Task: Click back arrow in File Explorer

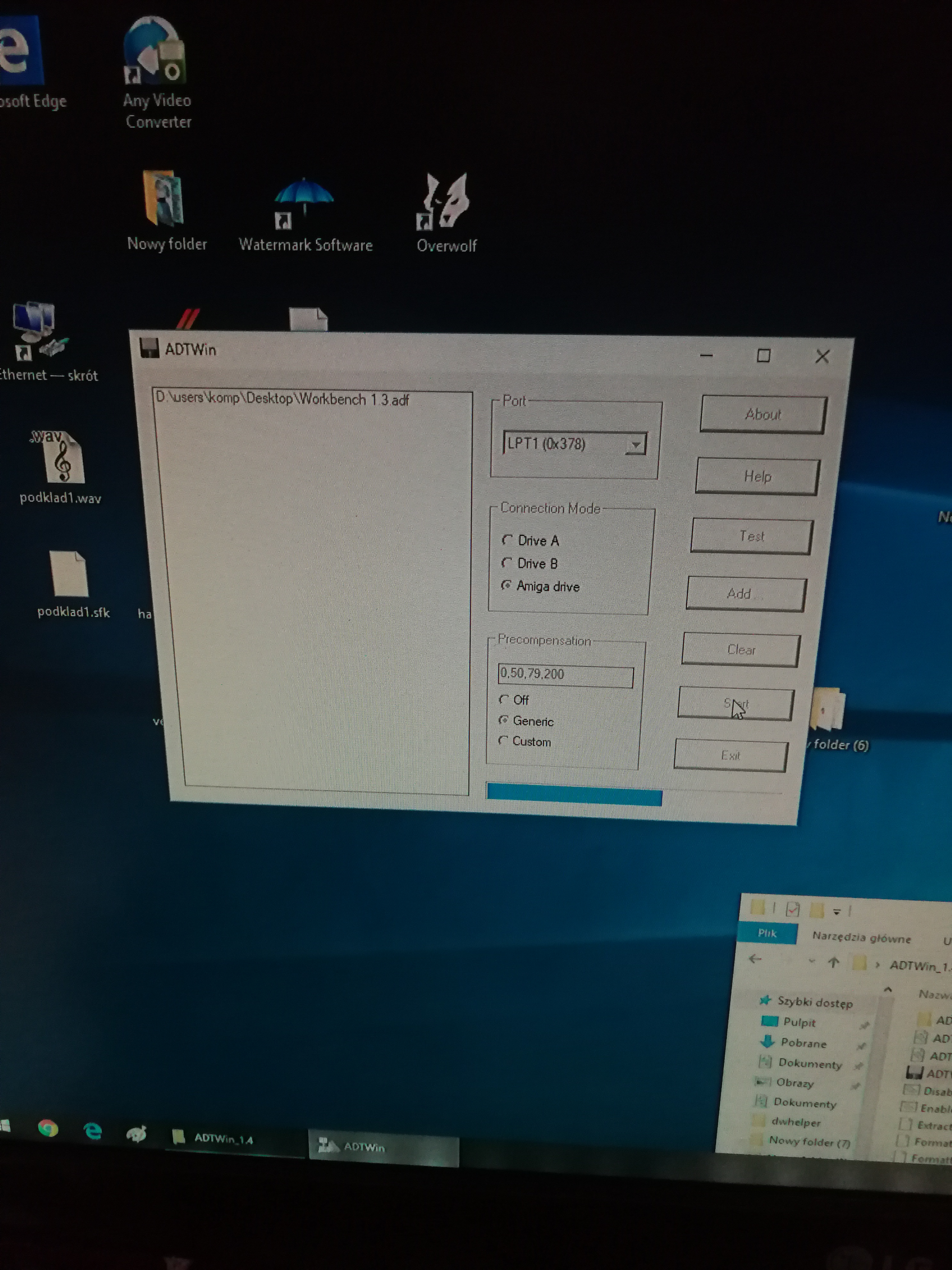Action: point(755,959)
